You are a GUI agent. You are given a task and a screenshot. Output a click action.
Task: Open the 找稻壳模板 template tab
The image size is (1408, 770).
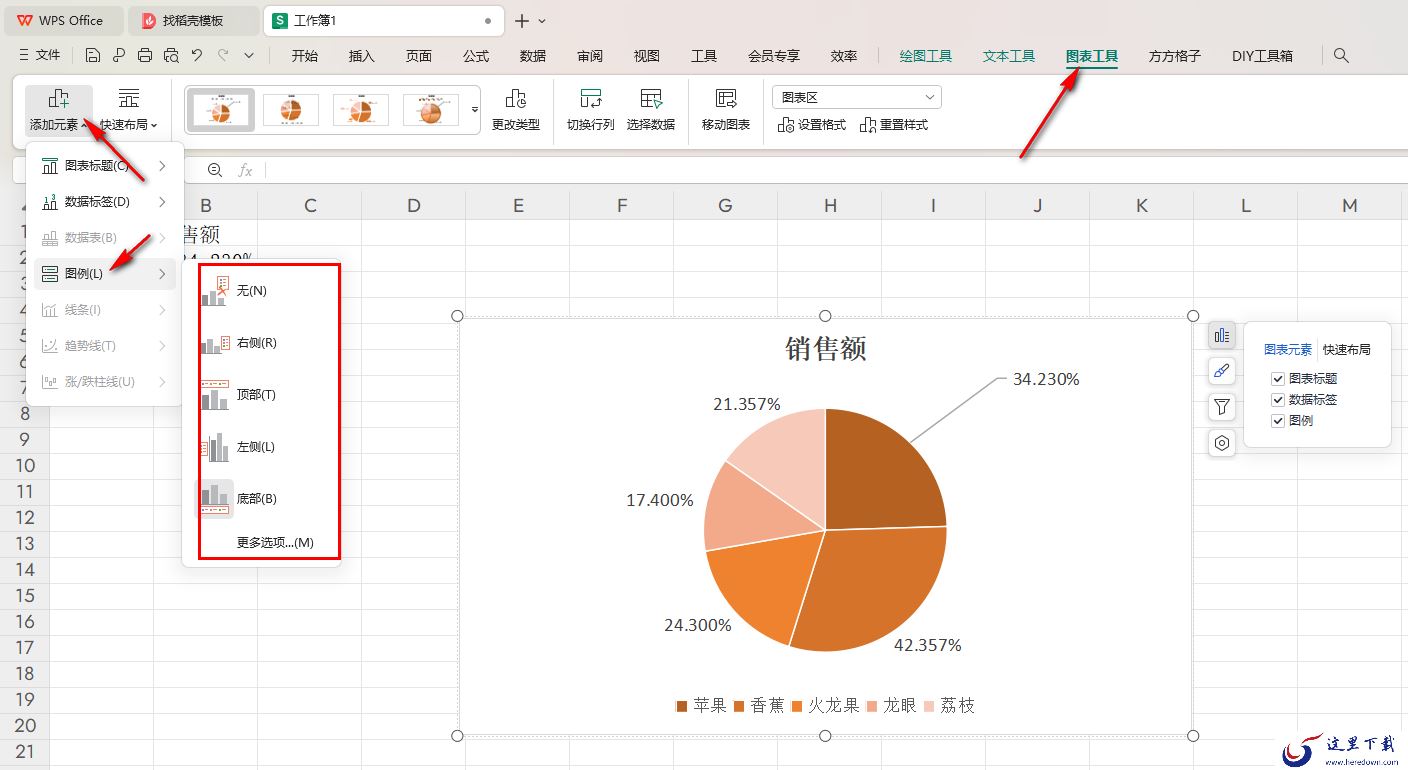coord(193,20)
